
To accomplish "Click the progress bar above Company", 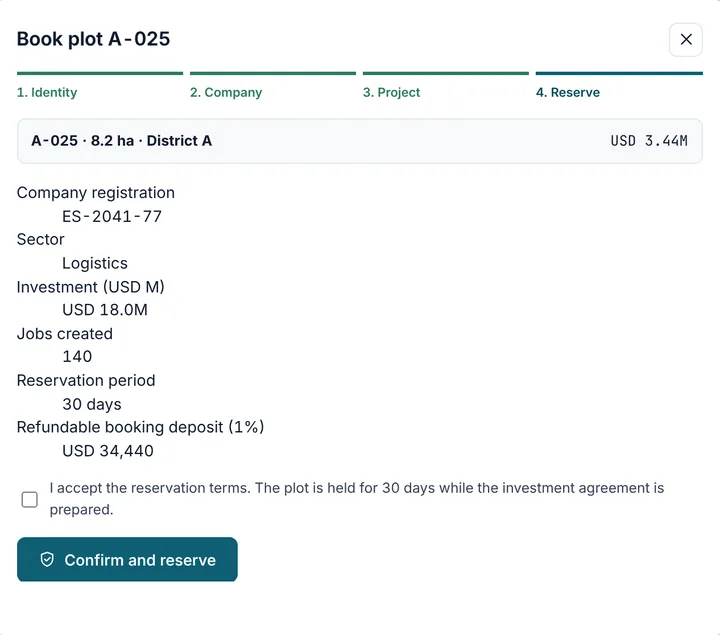I will pyautogui.click(x=273, y=73).
